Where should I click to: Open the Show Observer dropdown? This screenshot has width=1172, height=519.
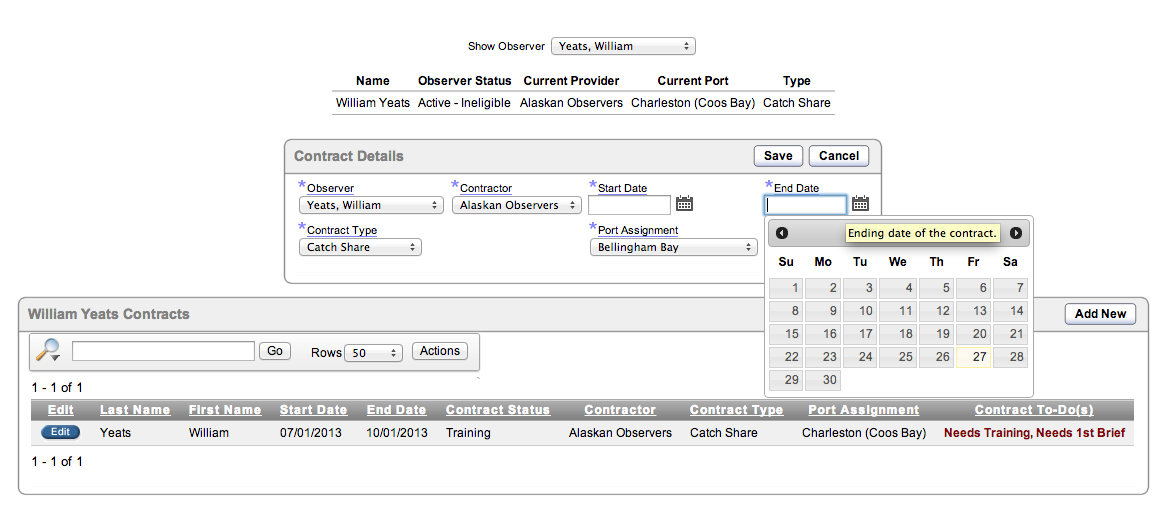point(623,46)
